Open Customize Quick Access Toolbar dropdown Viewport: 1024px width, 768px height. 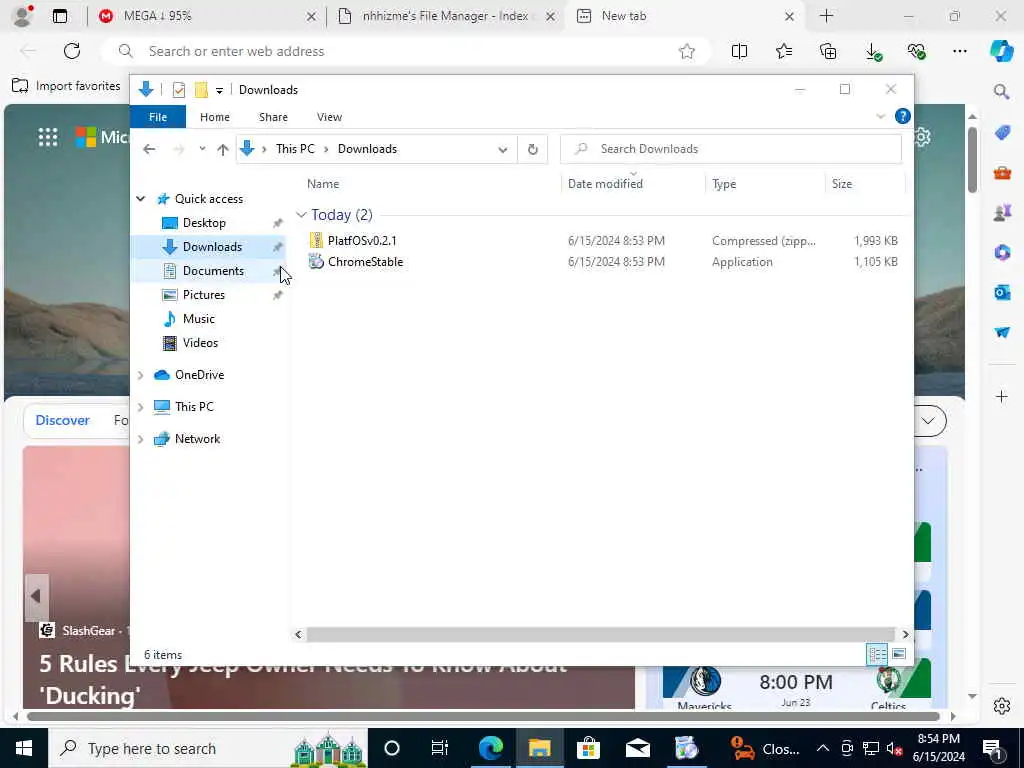point(219,90)
